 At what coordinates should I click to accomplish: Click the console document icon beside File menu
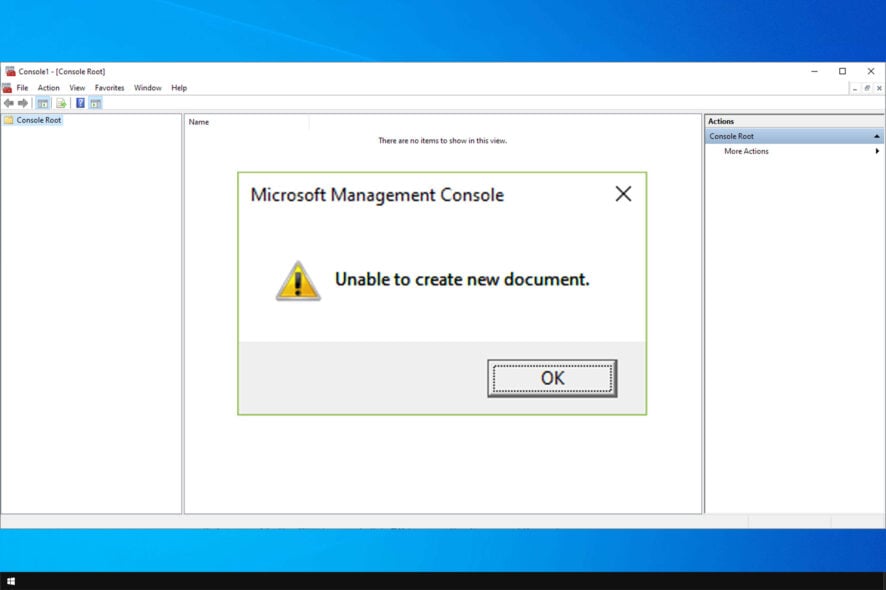(7, 88)
